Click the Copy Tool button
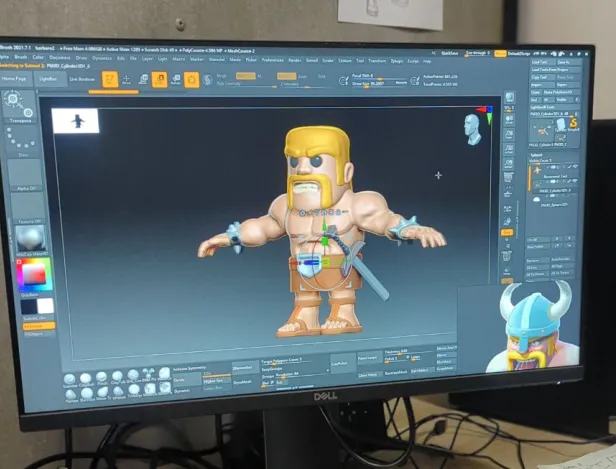616x469 pixels. click(542, 77)
